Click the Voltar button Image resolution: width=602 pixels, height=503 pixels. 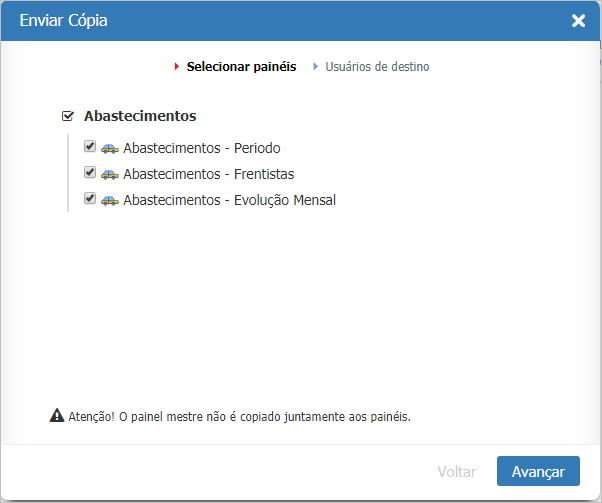coord(457,472)
